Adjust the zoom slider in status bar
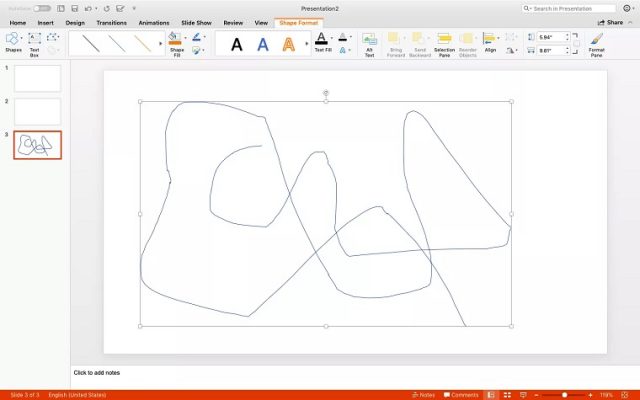640x400 pixels. [564, 395]
